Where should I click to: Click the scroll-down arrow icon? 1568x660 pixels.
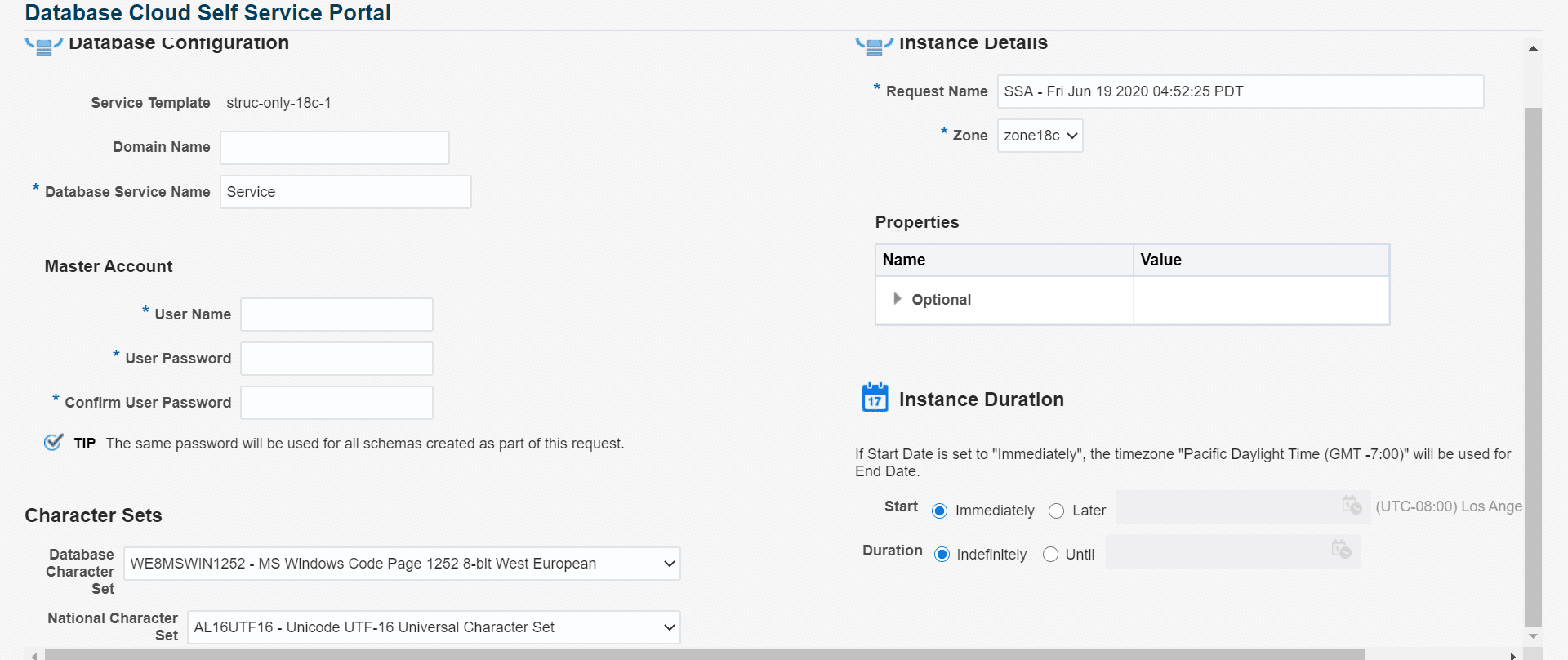[x=1533, y=636]
